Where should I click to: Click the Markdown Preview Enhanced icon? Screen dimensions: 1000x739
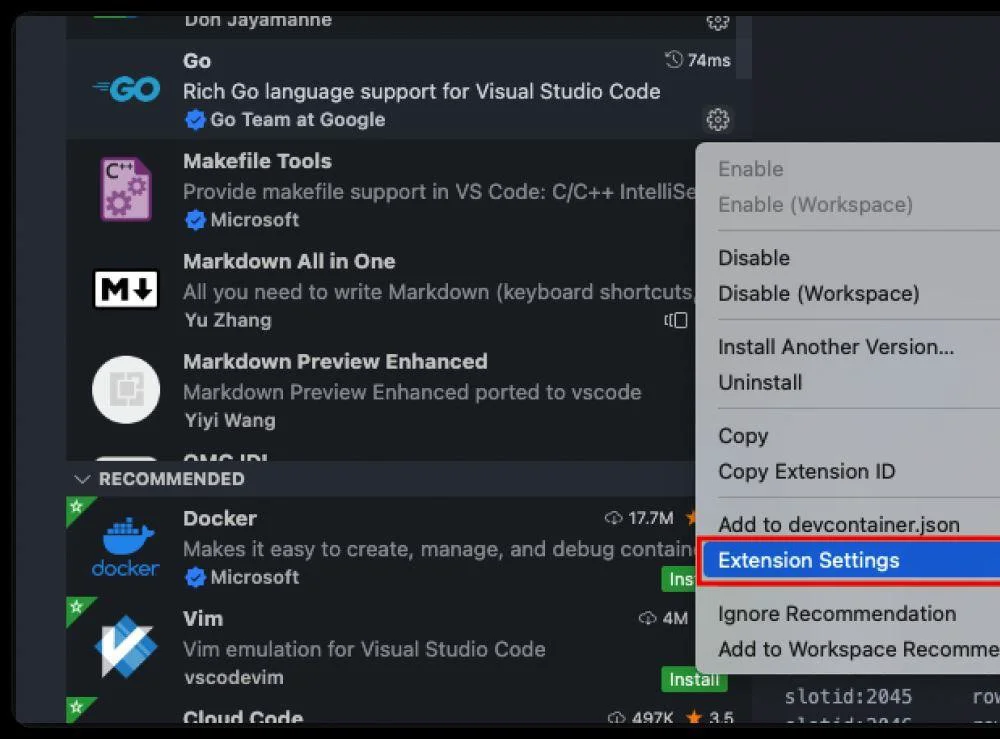click(x=126, y=390)
